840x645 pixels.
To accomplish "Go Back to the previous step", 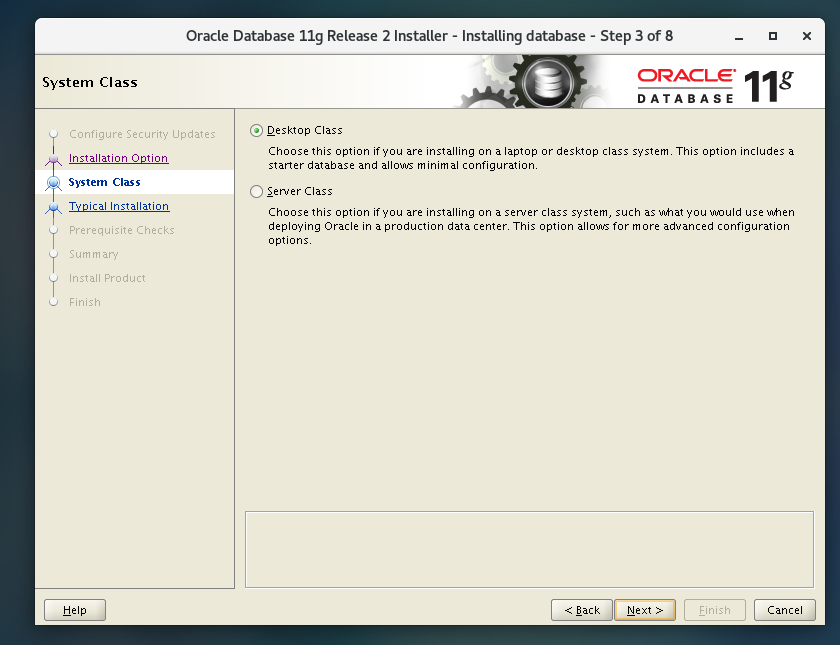I will (x=582, y=610).
